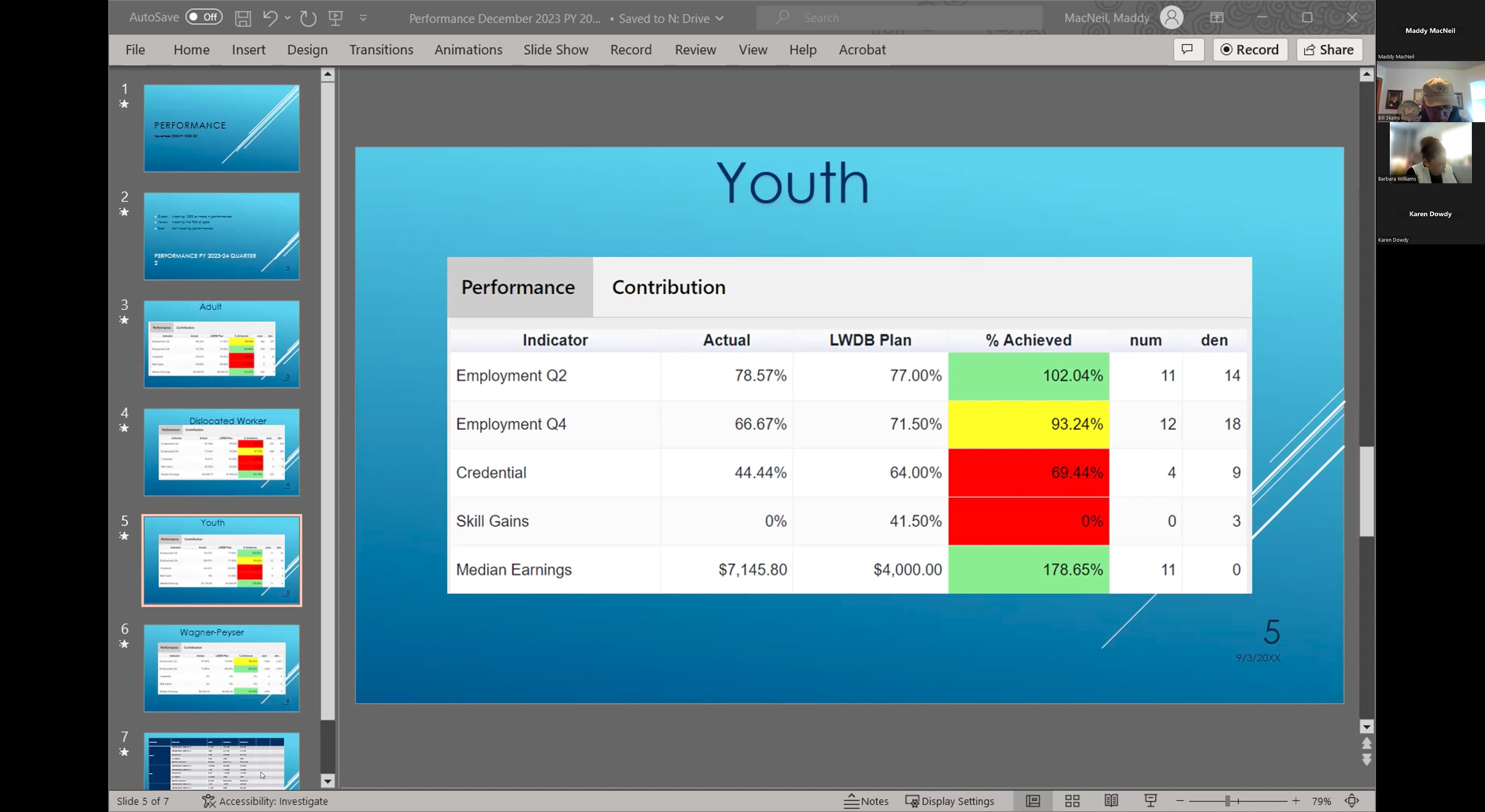Open the Undo dropdown arrow
Viewport: 1485px width, 812px height.
tap(287, 18)
